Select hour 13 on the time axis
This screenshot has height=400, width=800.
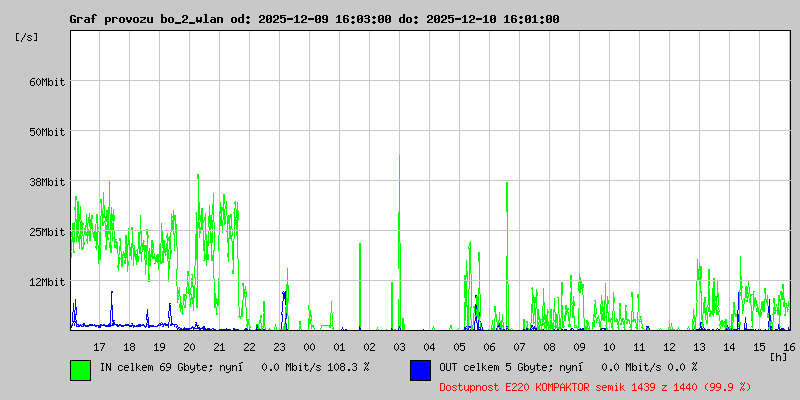pos(699,346)
